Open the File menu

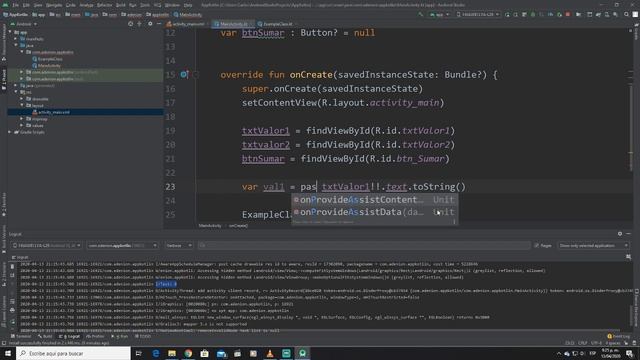(x=16, y=5)
